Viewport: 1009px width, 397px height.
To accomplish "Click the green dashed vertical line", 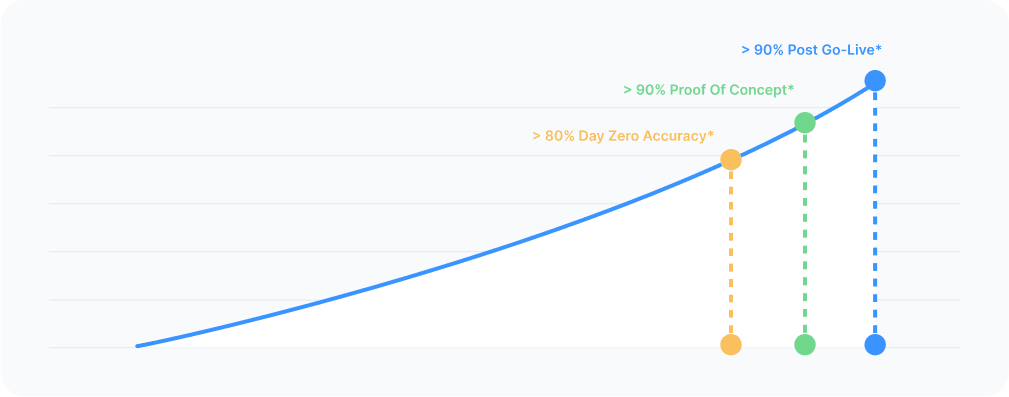I will click(x=805, y=234).
